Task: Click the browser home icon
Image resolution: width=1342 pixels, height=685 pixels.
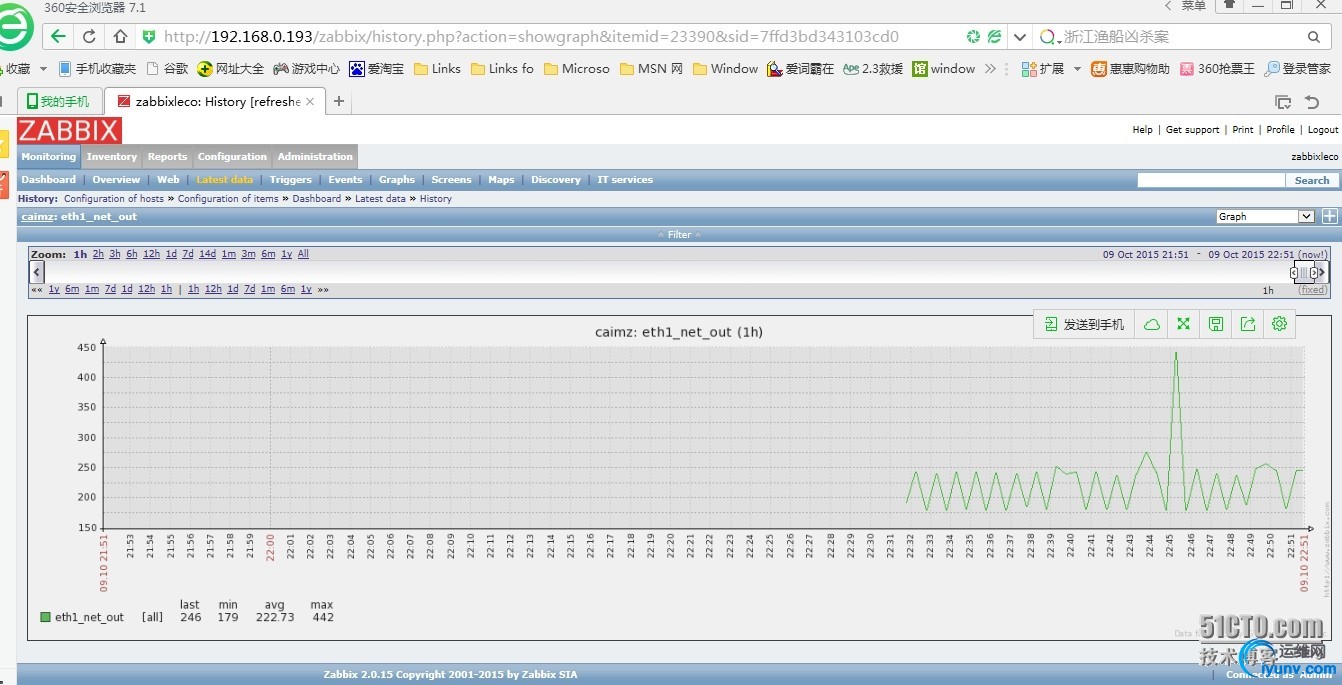Action: pyautogui.click(x=120, y=37)
